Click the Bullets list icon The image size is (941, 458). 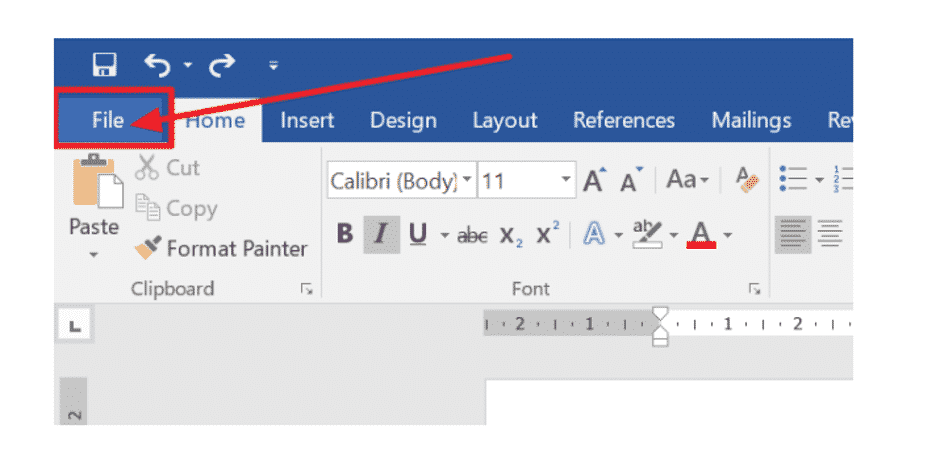coord(793,179)
